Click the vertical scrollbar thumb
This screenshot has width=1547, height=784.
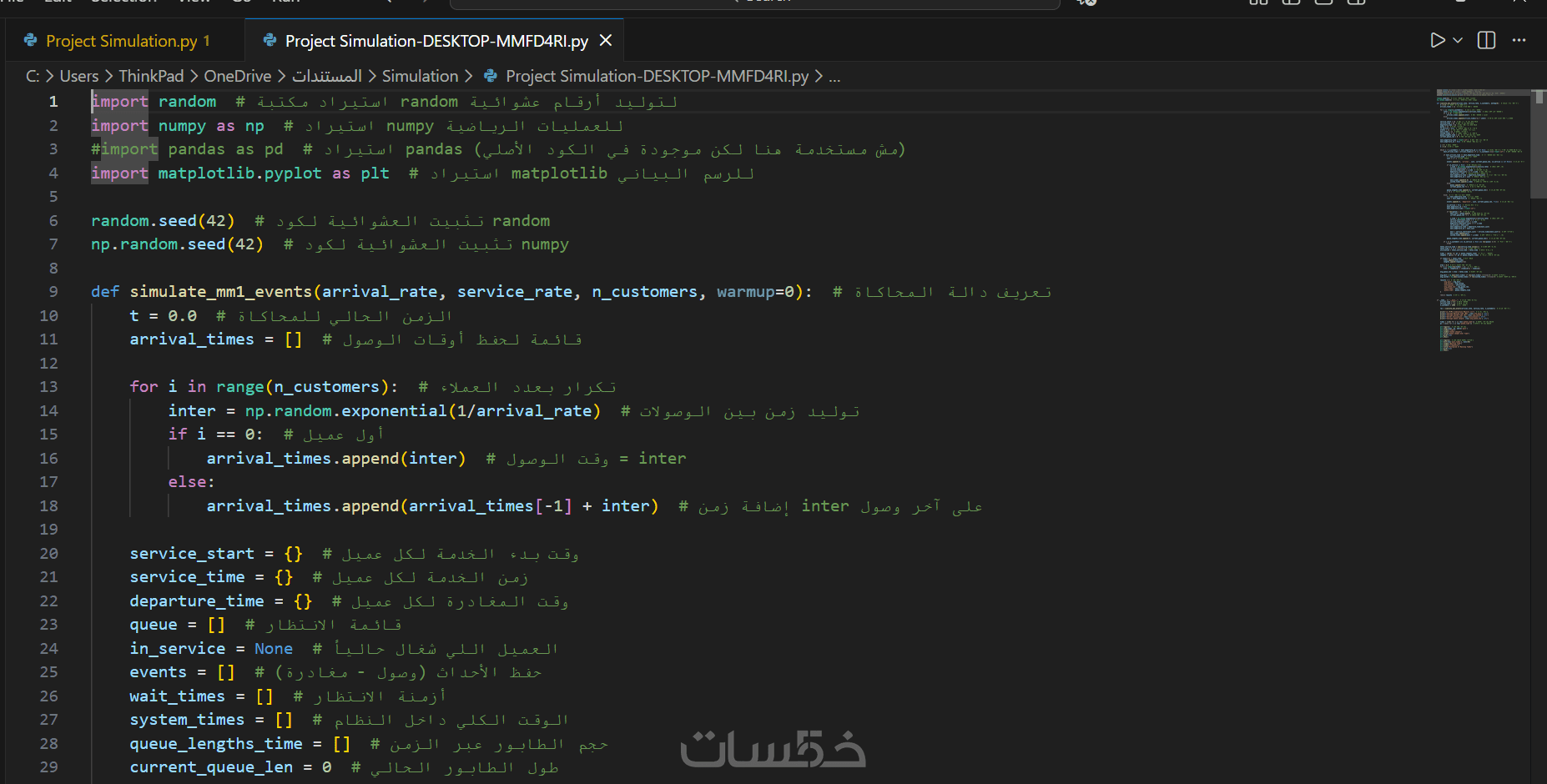(x=1539, y=143)
